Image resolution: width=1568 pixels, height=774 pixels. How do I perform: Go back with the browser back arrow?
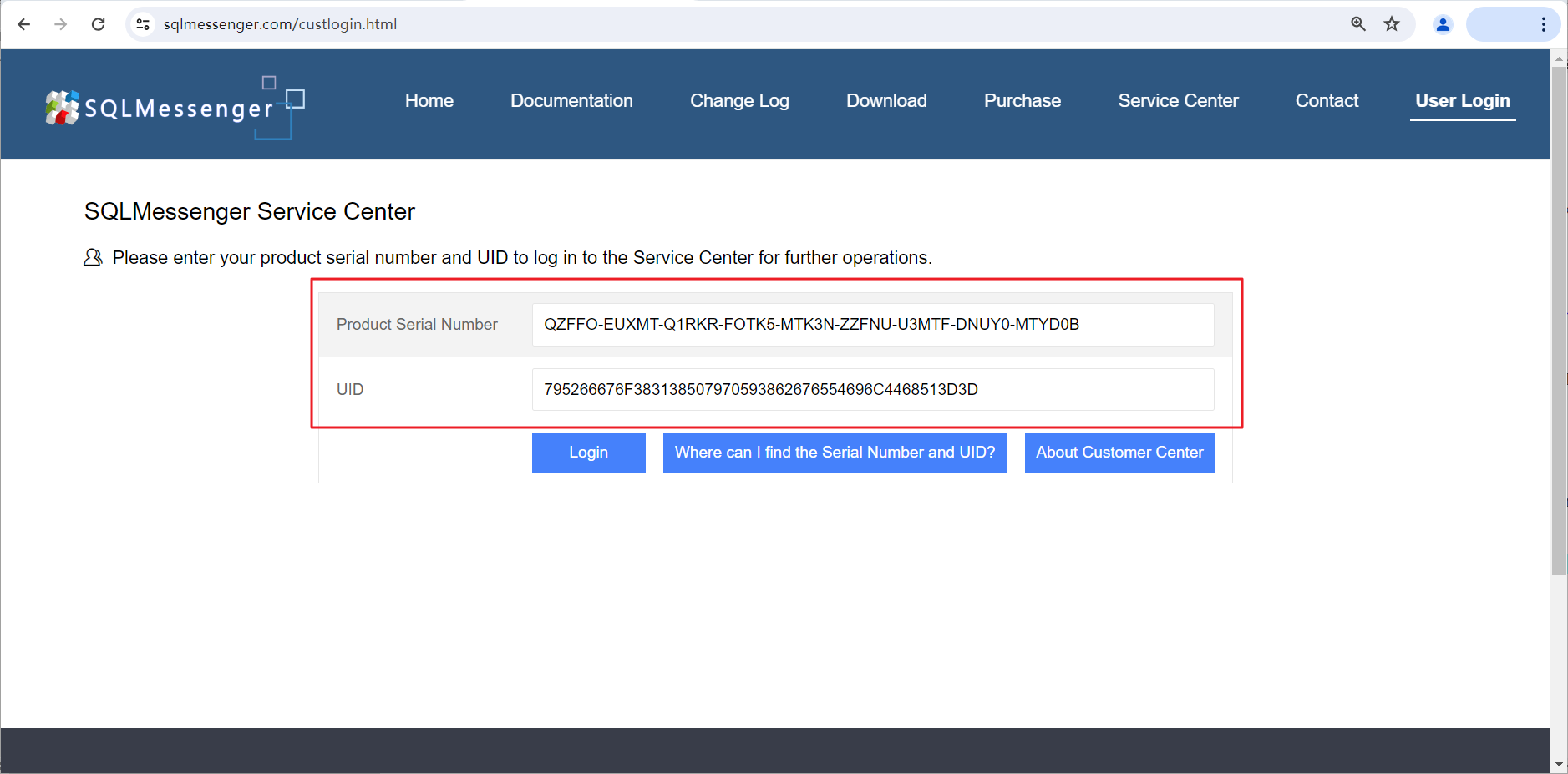[x=23, y=24]
